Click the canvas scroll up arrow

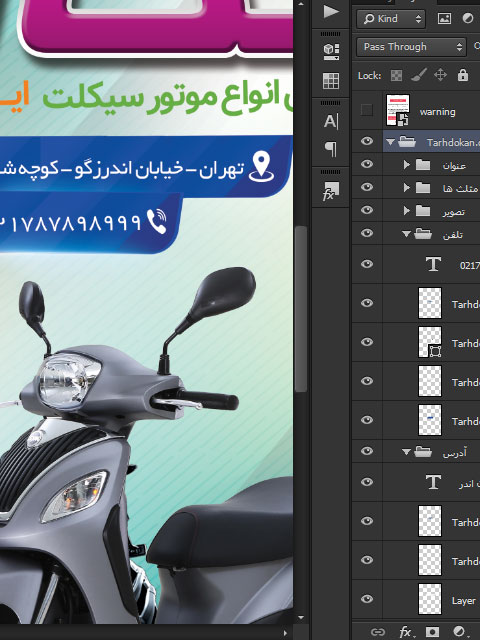(301, 4)
